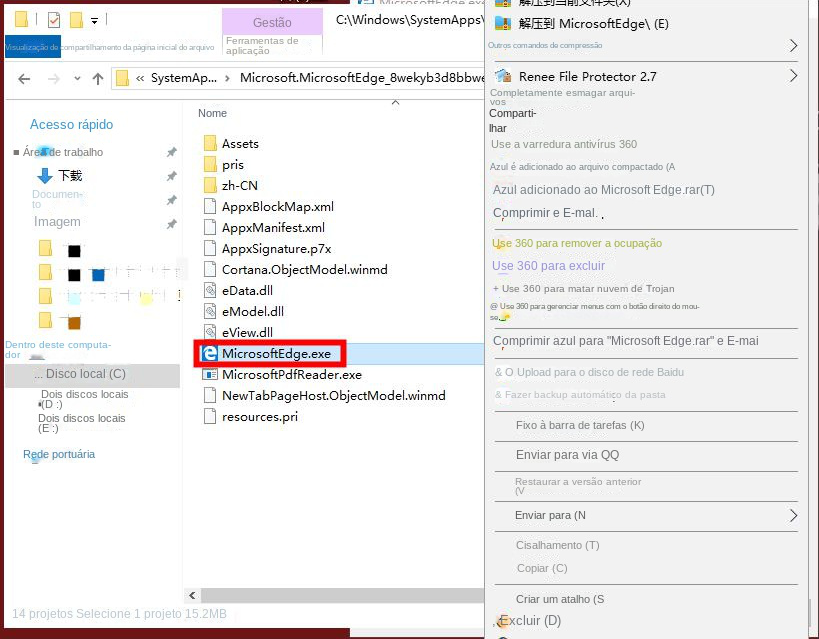Select NewTabPageHost.ObjectModel.winmd file

point(324,396)
